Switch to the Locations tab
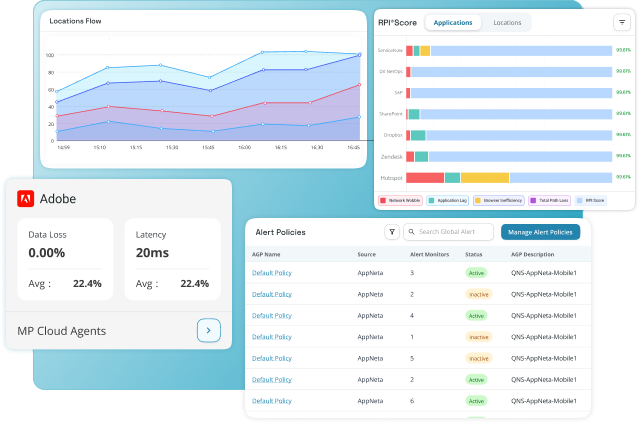639x425 pixels. tap(507, 22)
